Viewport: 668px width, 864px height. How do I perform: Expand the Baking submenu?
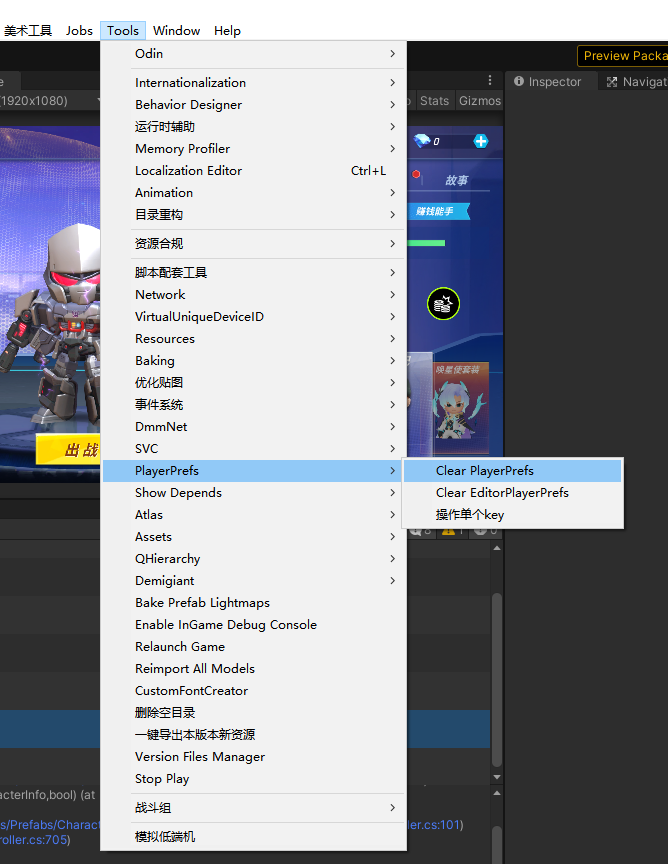(x=254, y=361)
